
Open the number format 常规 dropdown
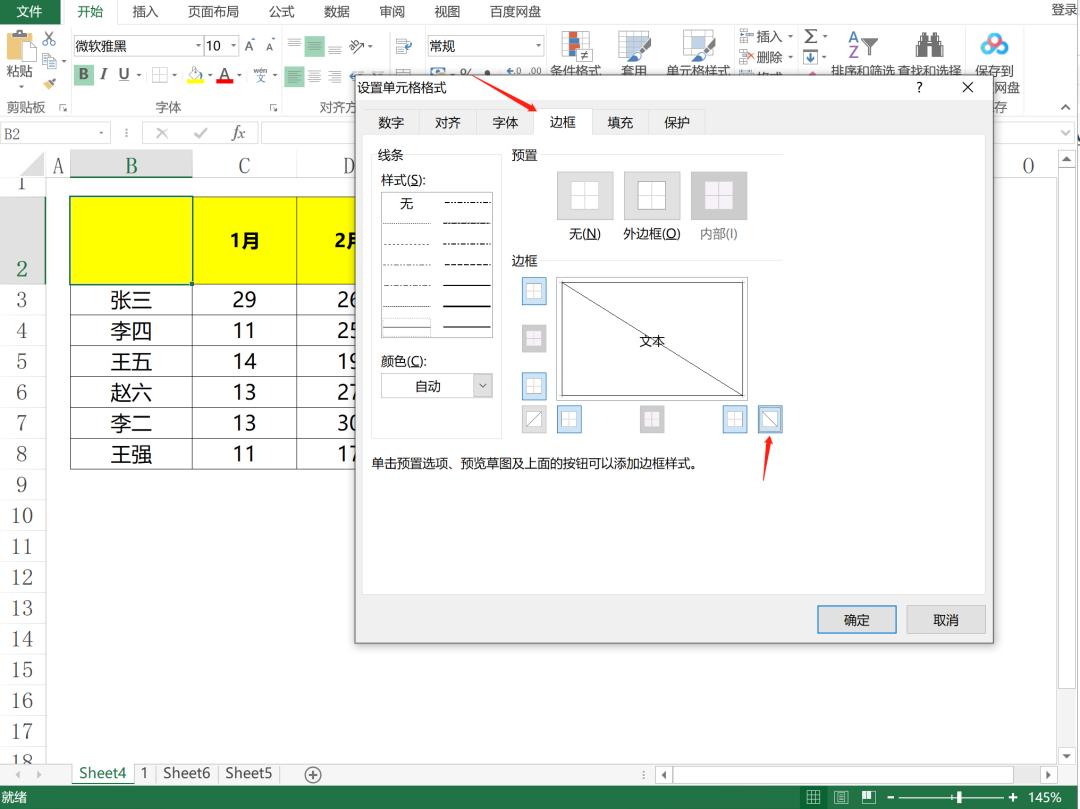coord(536,45)
